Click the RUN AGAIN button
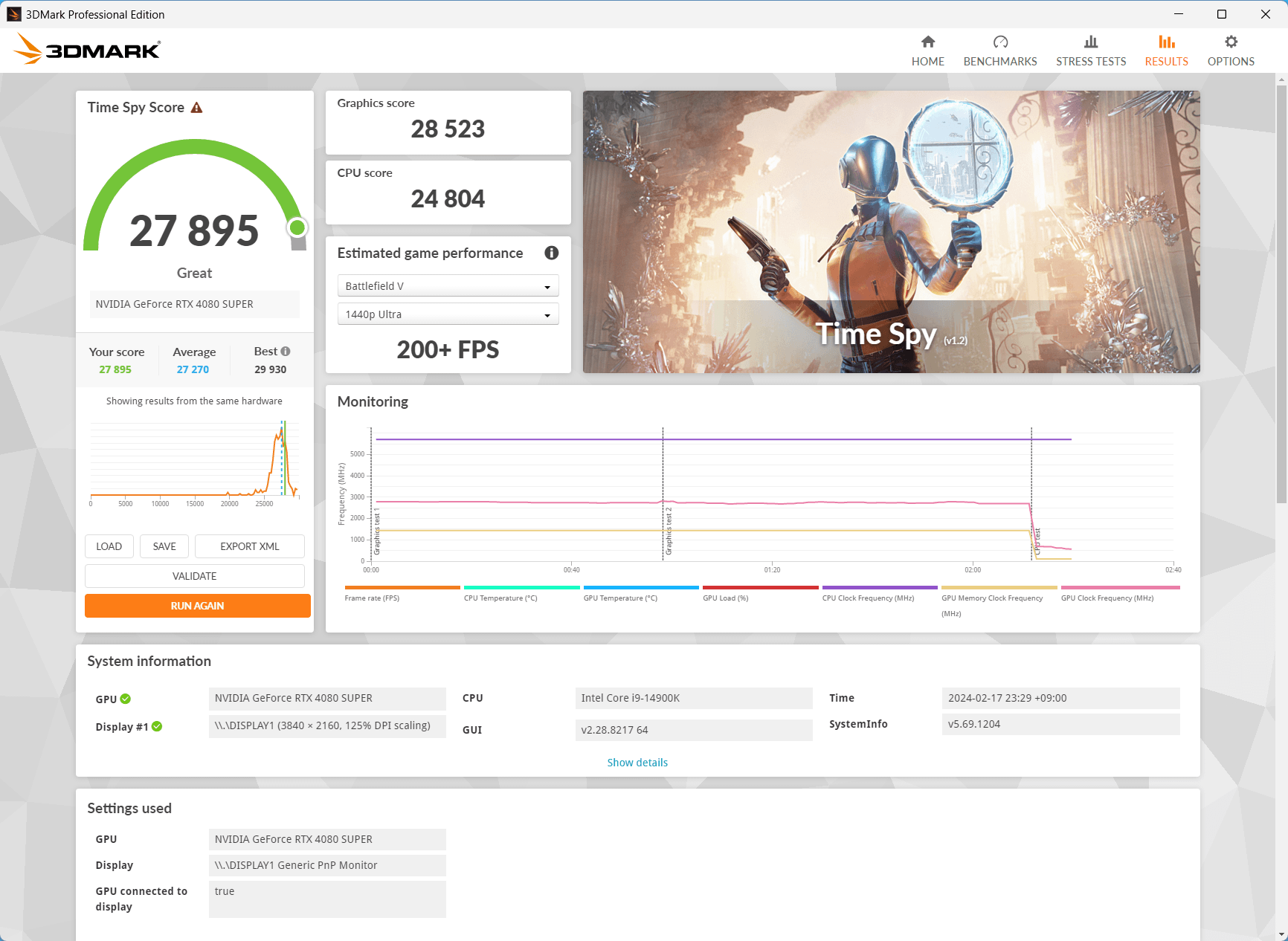1288x941 pixels. (198, 606)
